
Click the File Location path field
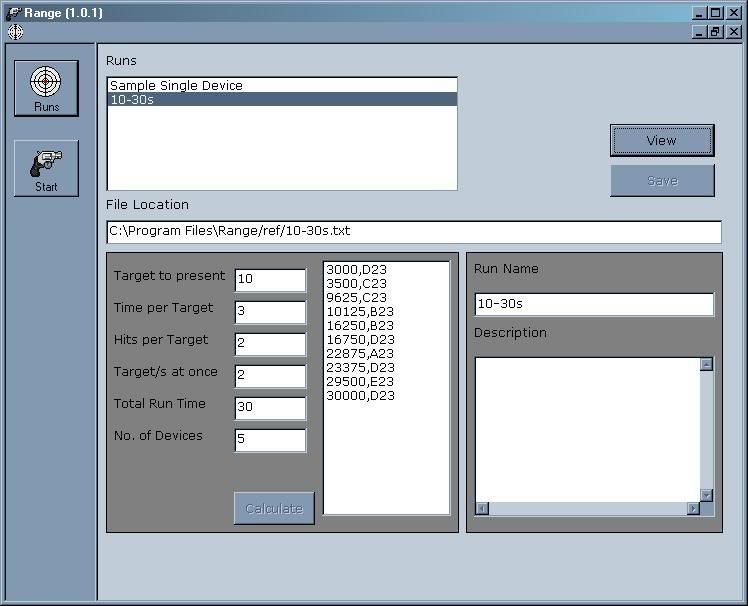pyautogui.click(x=413, y=232)
